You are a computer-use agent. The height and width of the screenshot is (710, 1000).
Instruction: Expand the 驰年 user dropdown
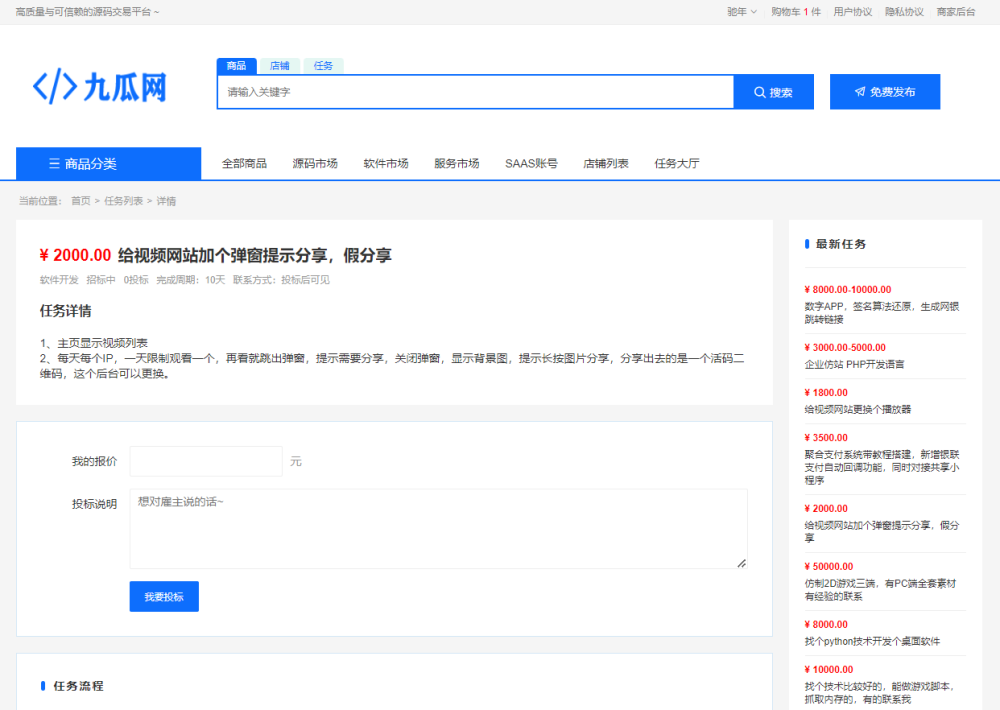click(x=741, y=12)
